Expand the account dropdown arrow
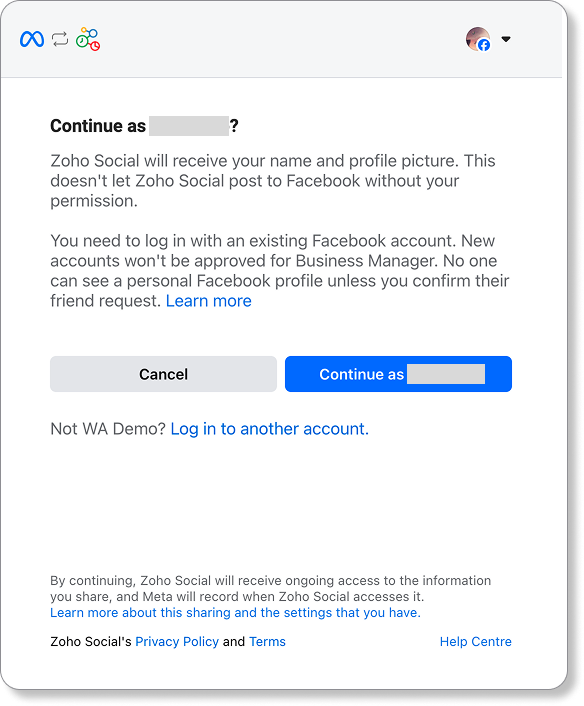 pos(506,39)
